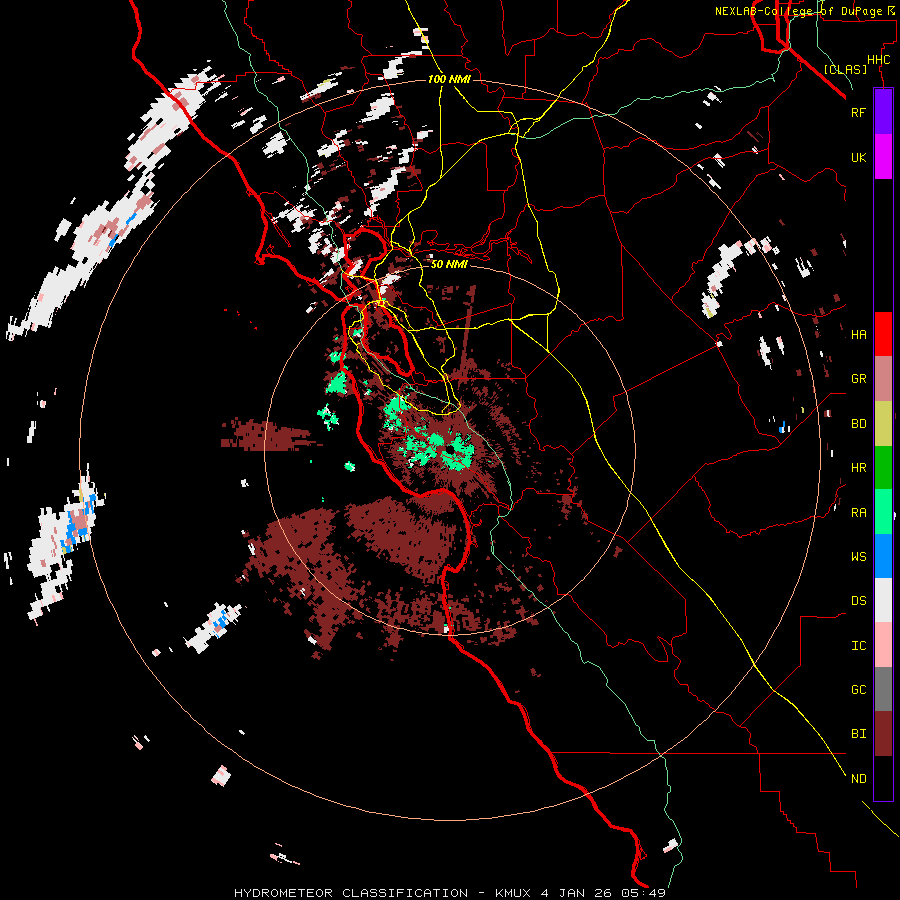The image size is (900, 900).
Task: Click the 'BI' legend label
Action: pos(858,734)
